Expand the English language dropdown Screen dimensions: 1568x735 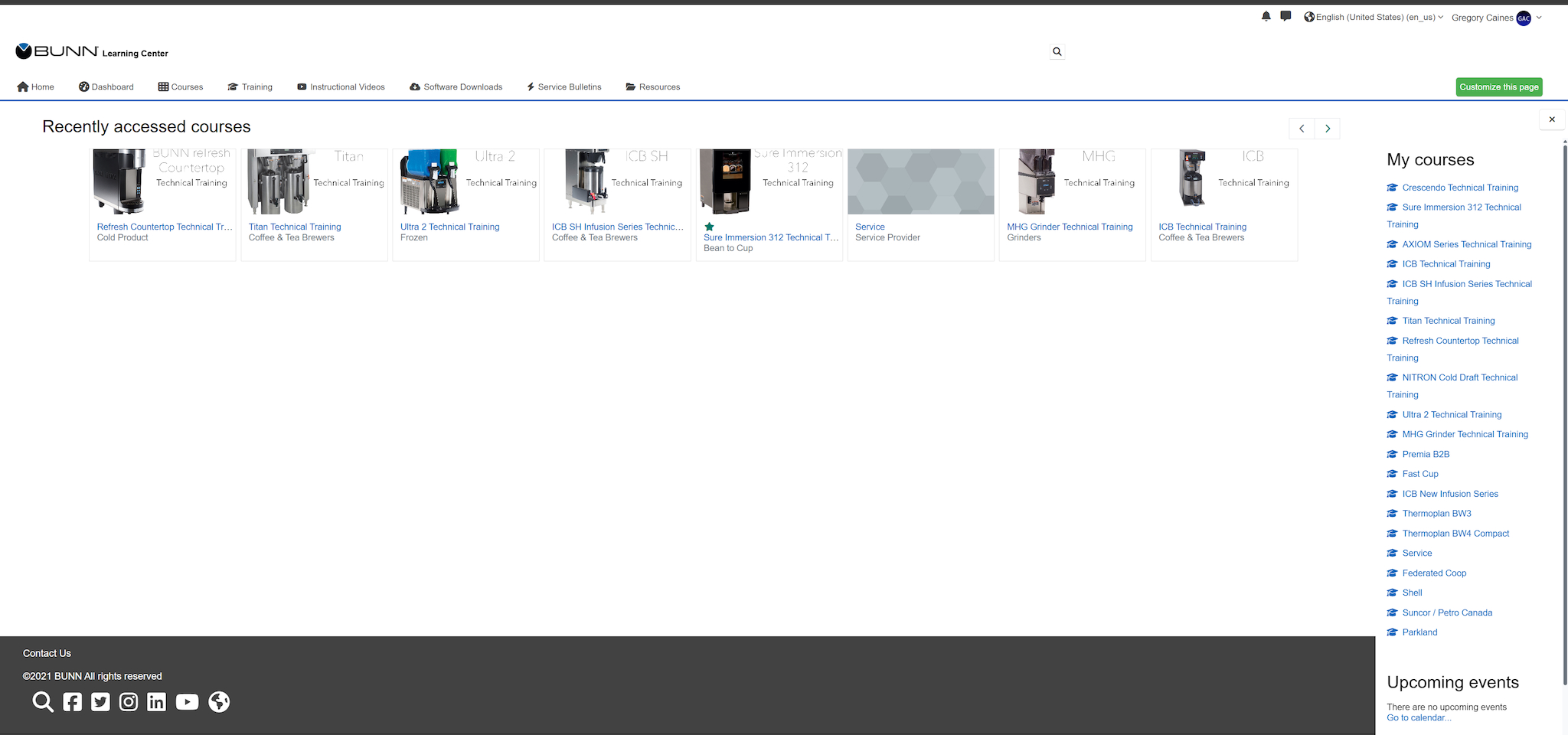pyautogui.click(x=1373, y=17)
